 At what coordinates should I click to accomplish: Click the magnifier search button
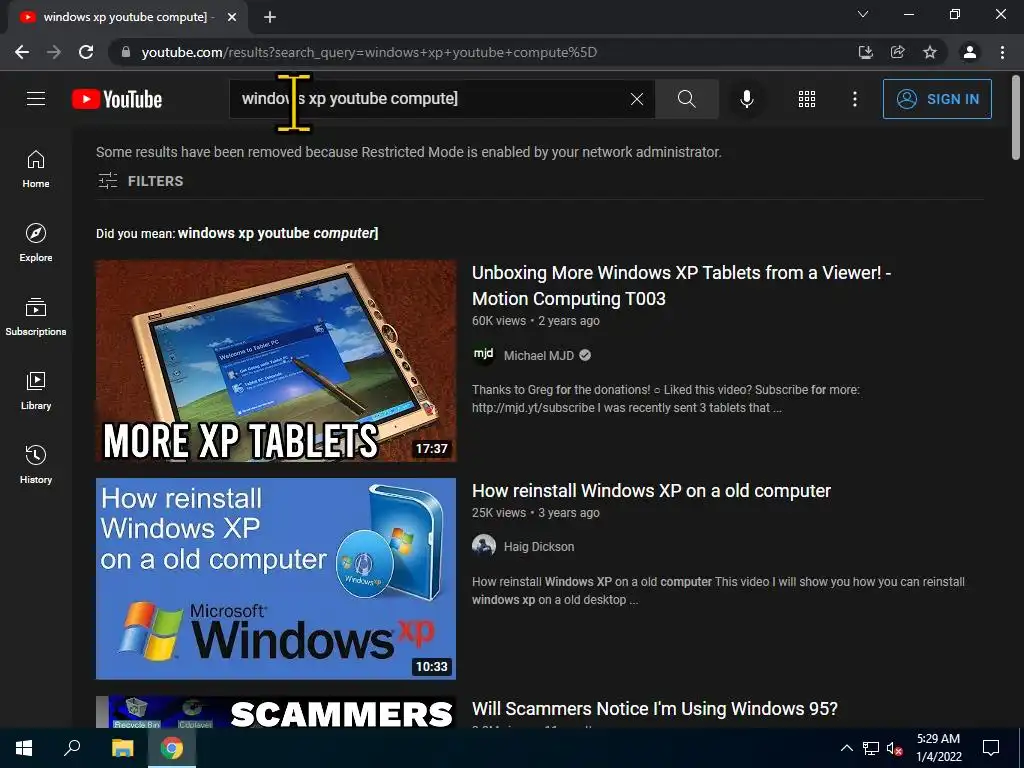click(x=686, y=99)
